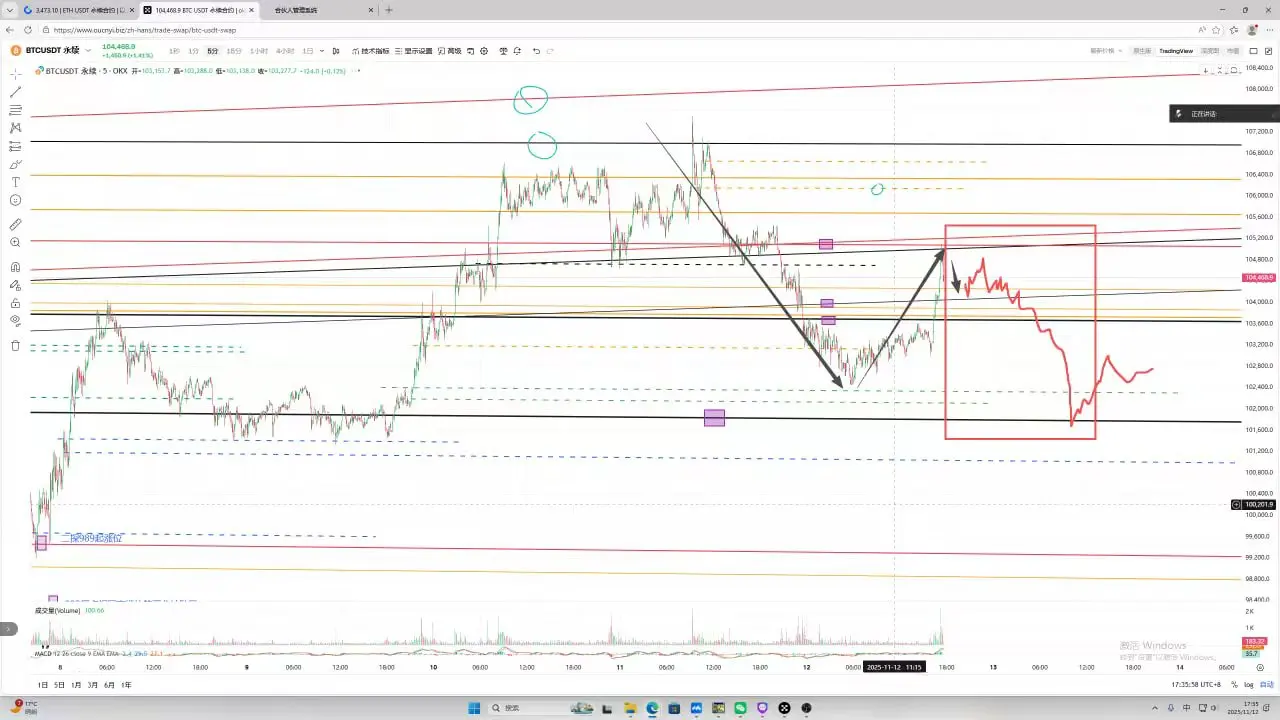Open the 技术指标 technical indicators panel

(x=371, y=51)
